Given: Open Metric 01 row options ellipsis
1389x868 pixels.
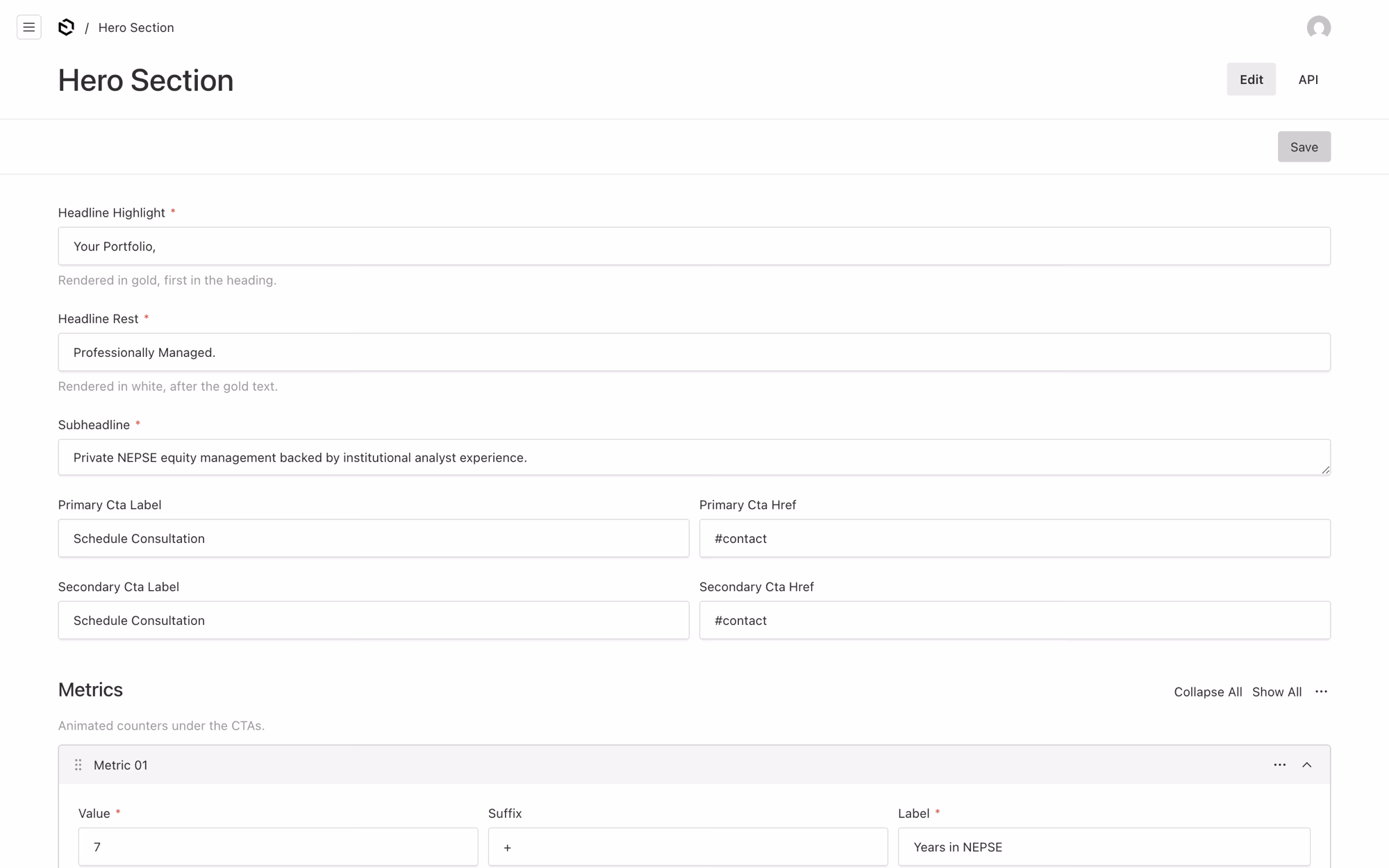Looking at the screenshot, I should click(1279, 765).
